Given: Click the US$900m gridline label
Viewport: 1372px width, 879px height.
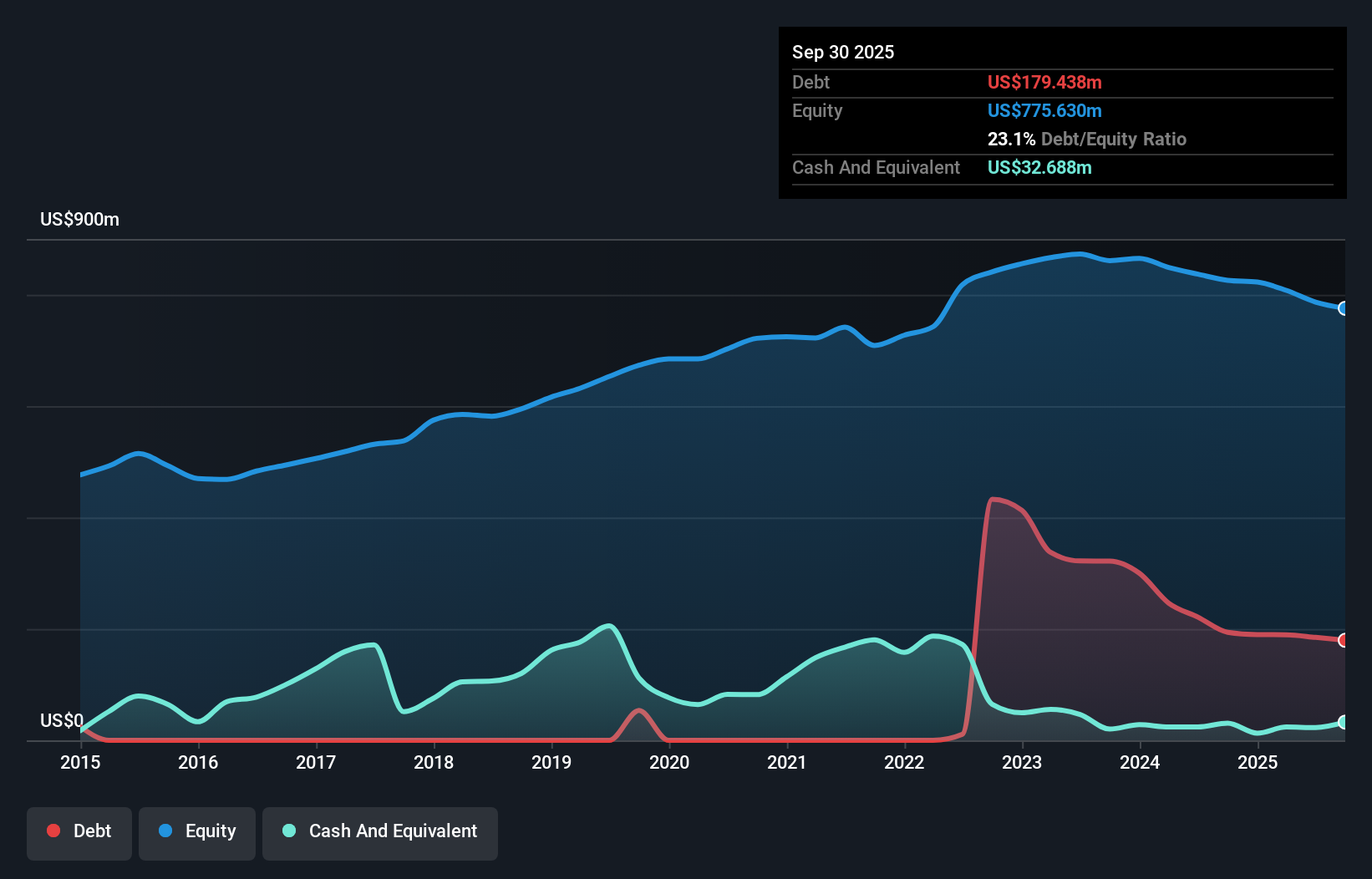Looking at the screenshot, I should tap(79, 219).
